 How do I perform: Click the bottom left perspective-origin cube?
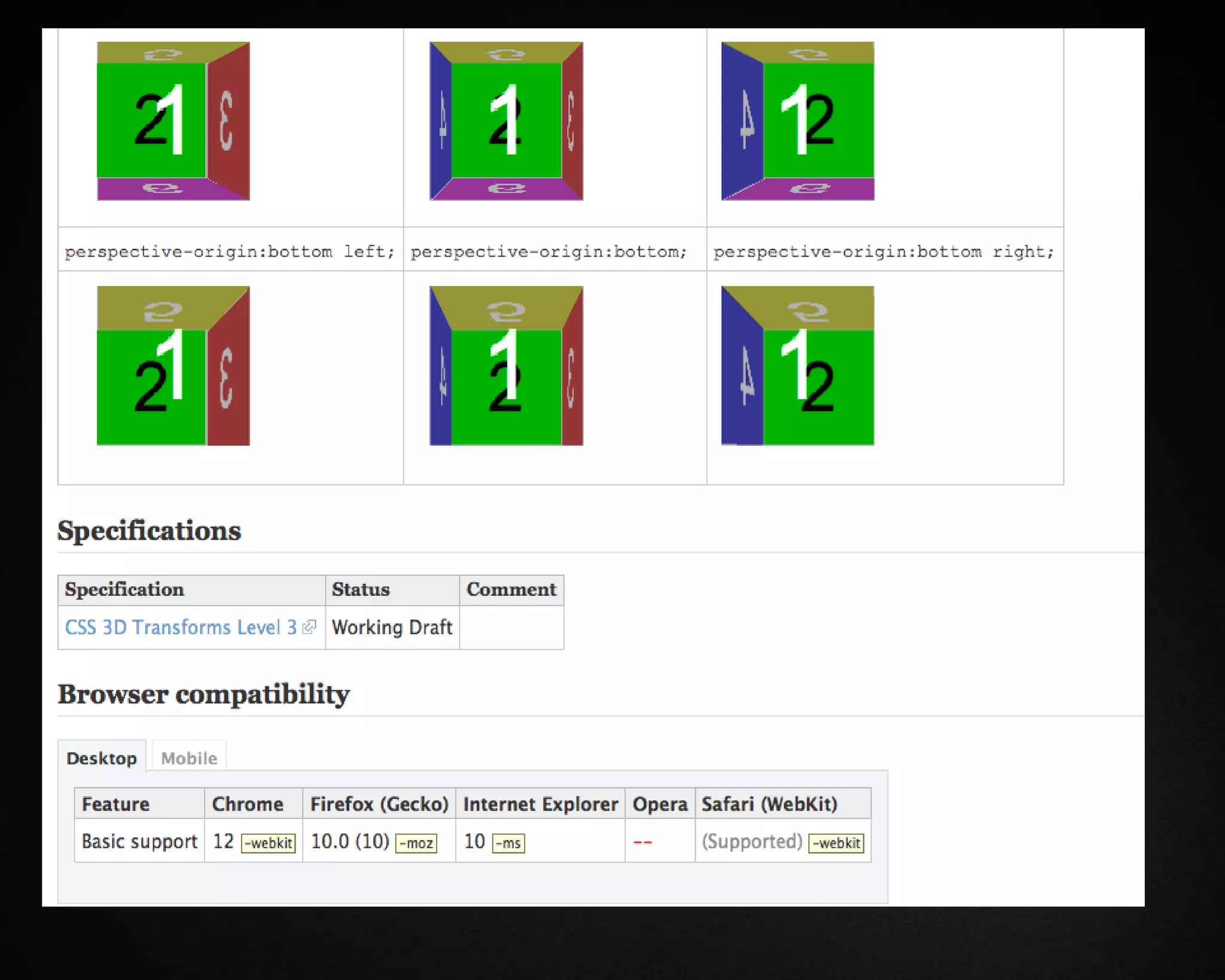click(173, 366)
